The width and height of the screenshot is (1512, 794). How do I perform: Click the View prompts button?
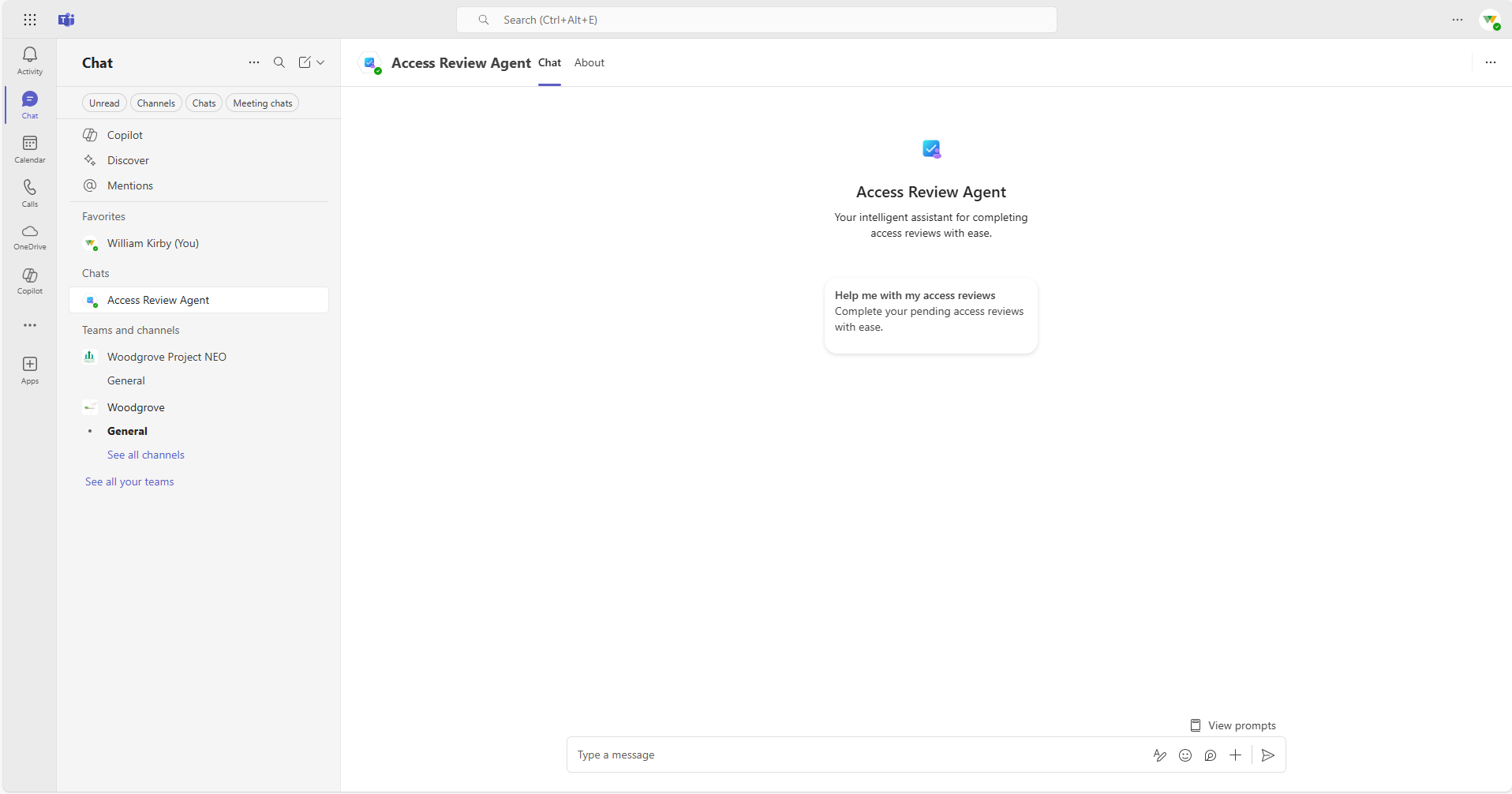click(1233, 725)
